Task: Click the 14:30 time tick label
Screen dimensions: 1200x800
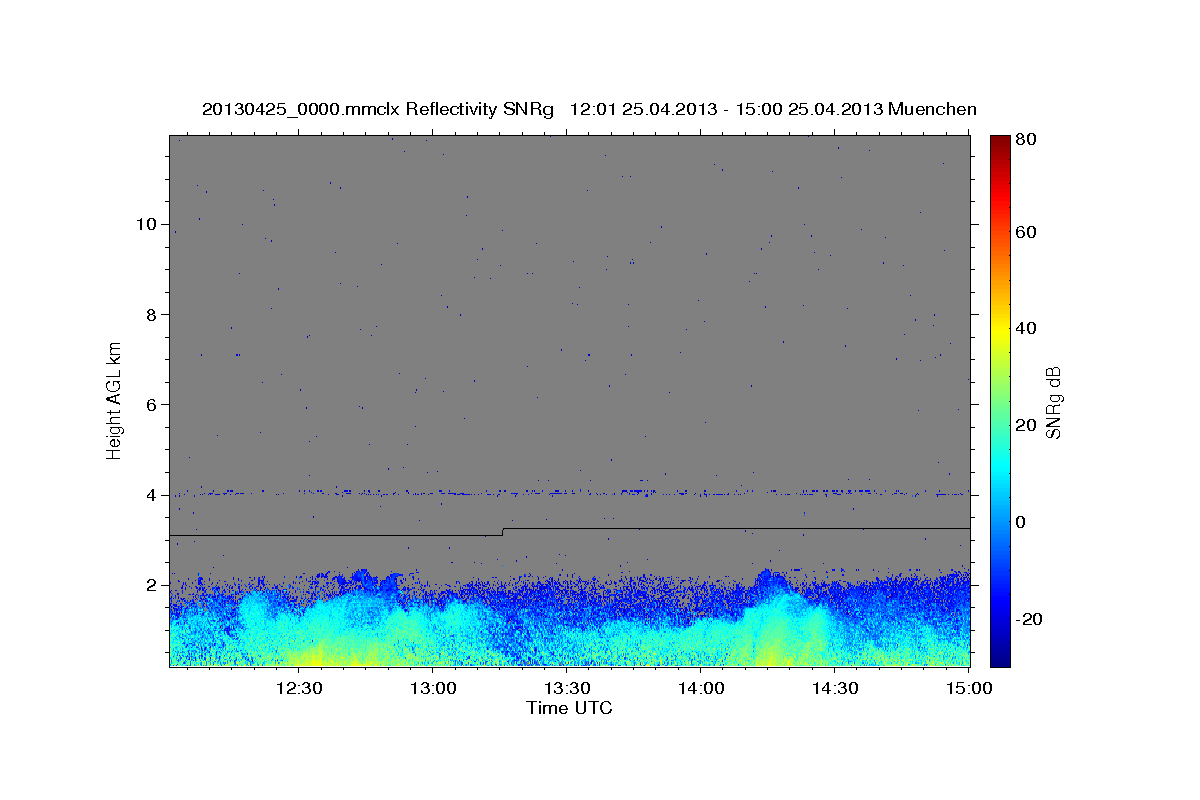Action: click(835, 688)
